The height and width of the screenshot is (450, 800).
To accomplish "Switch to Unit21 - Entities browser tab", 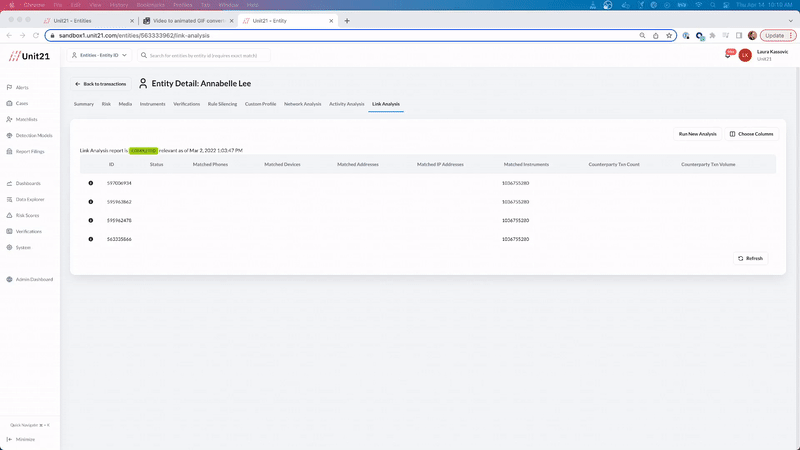I will [88, 21].
